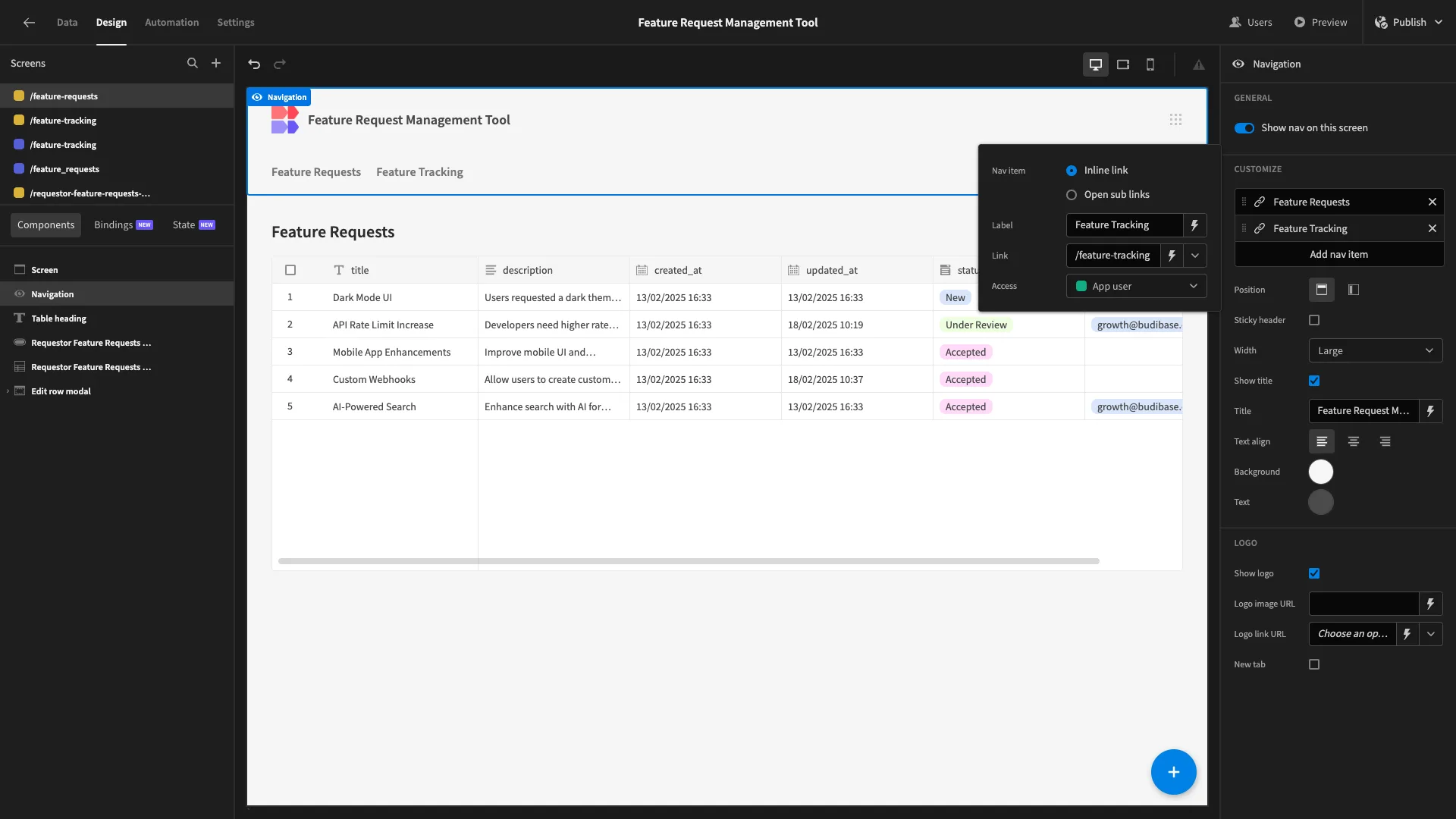The height and width of the screenshot is (819, 1456).
Task: Click the app grid dots icon in nav
Action: pyautogui.click(x=1175, y=120)
